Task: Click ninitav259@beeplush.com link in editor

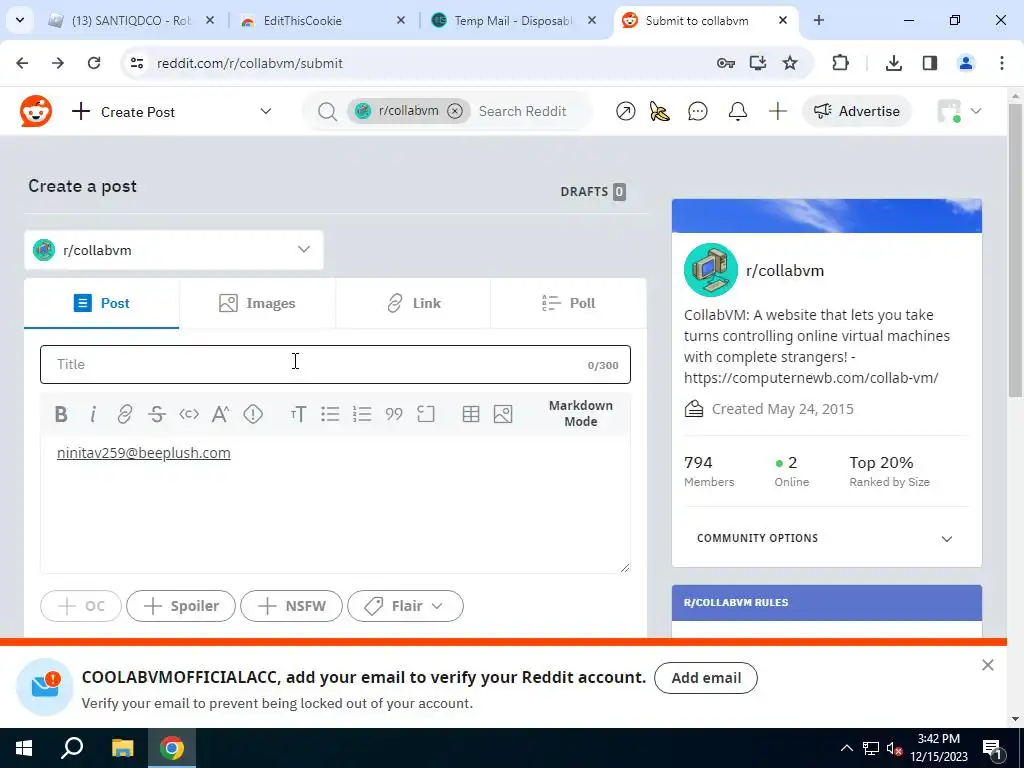Action: pos(144,453)
